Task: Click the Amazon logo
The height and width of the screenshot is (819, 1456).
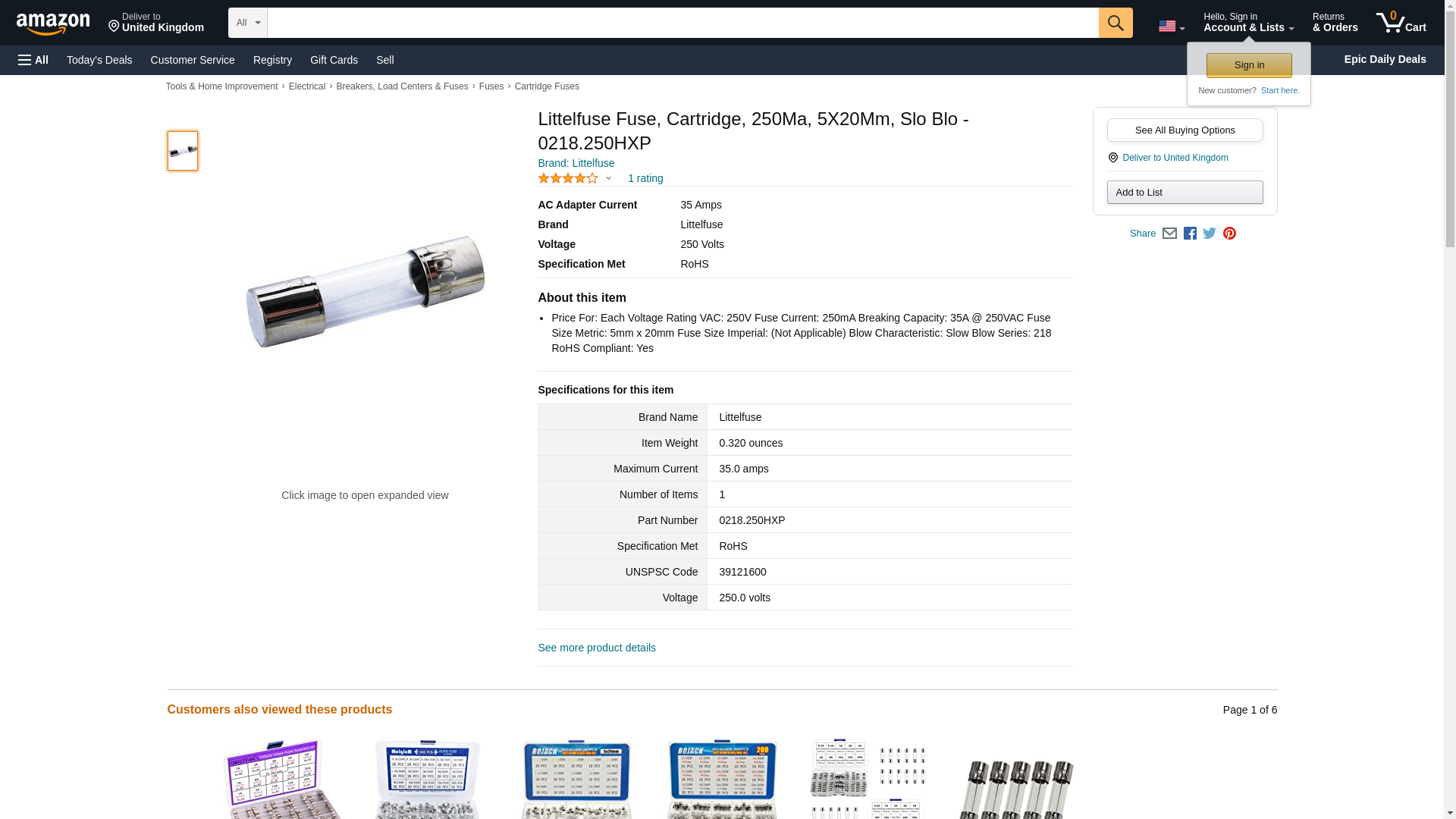Action: [53, 24]
